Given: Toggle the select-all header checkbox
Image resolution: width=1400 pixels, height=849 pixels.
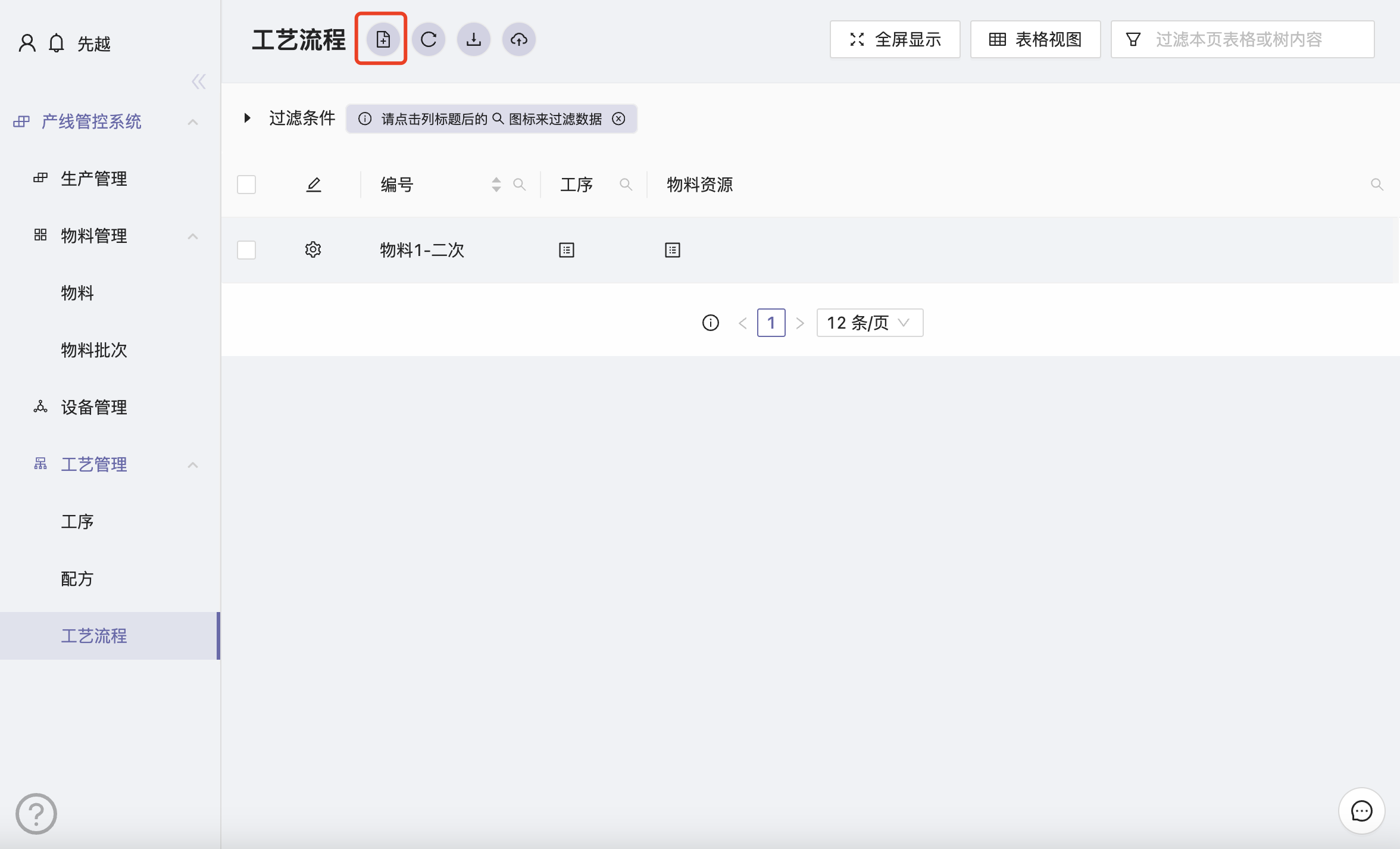Looking at the screenshot, I should [x=246, y=185].
